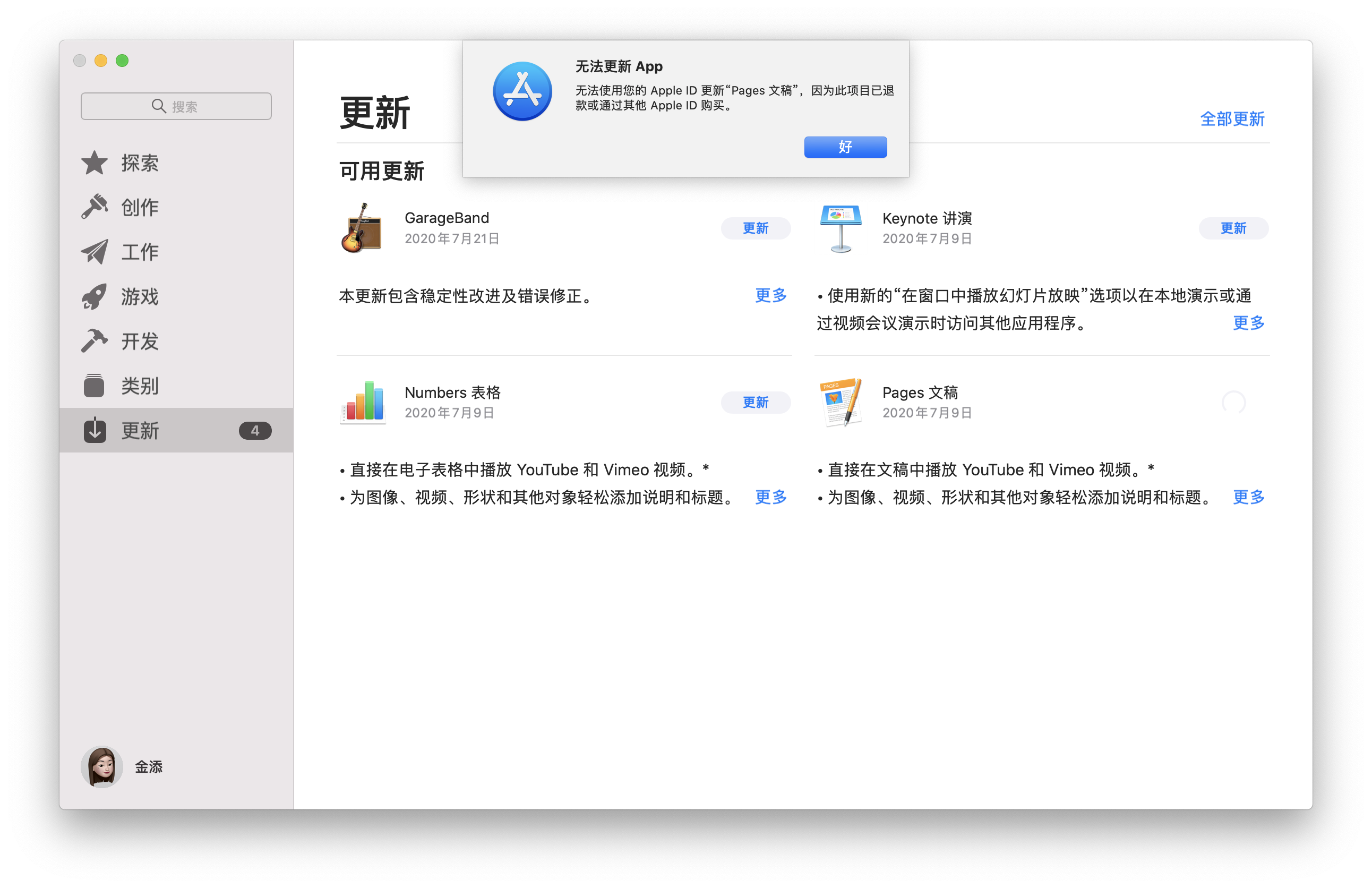The width and height of the screenshot is (1372, 888).
Task: Click the Keynote podium app icon
Action: click(841, 228)
